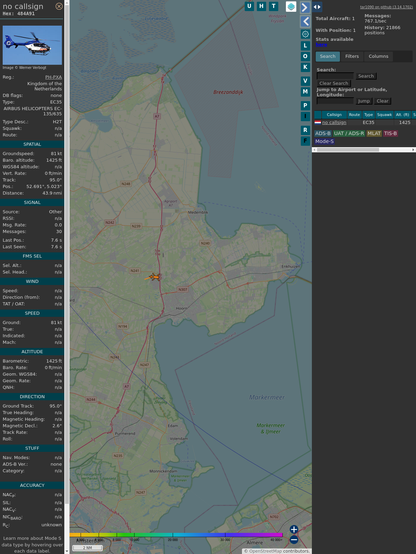Click the U map toggle button
This screenshot has height=554, width=416.
pos(249,6)
